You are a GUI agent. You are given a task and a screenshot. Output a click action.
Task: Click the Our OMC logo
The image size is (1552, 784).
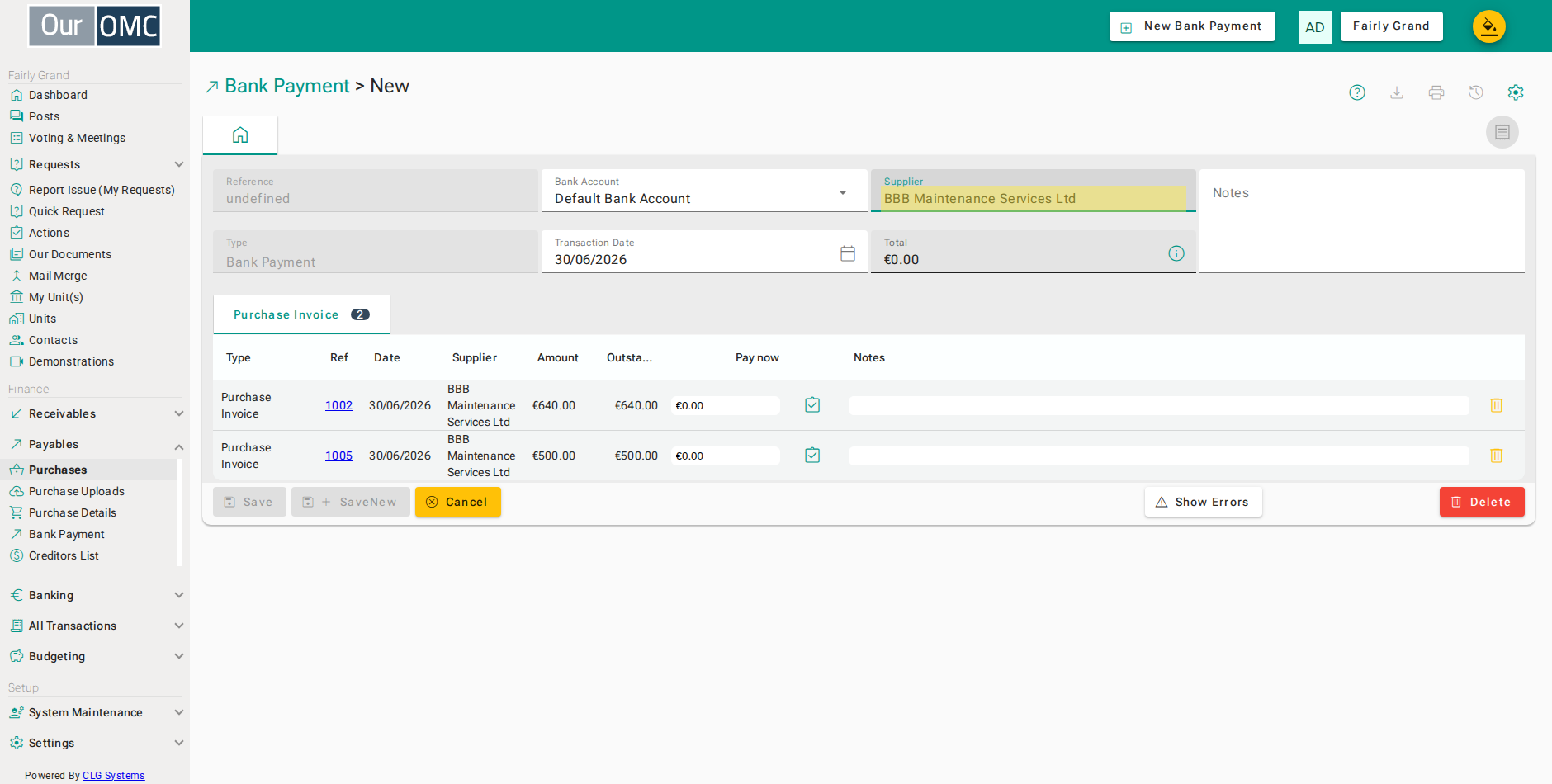[x=95, y=26]
